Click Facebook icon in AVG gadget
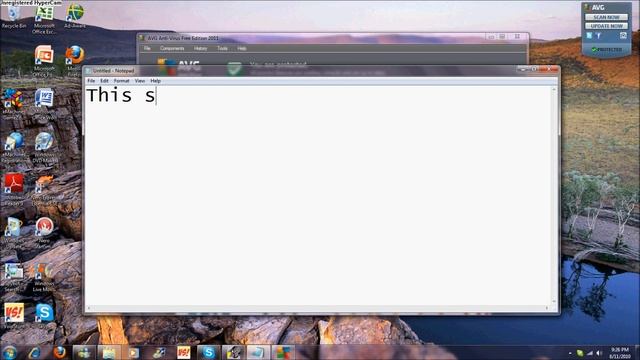This screenshot has height=360, width=640. [599, 36]
